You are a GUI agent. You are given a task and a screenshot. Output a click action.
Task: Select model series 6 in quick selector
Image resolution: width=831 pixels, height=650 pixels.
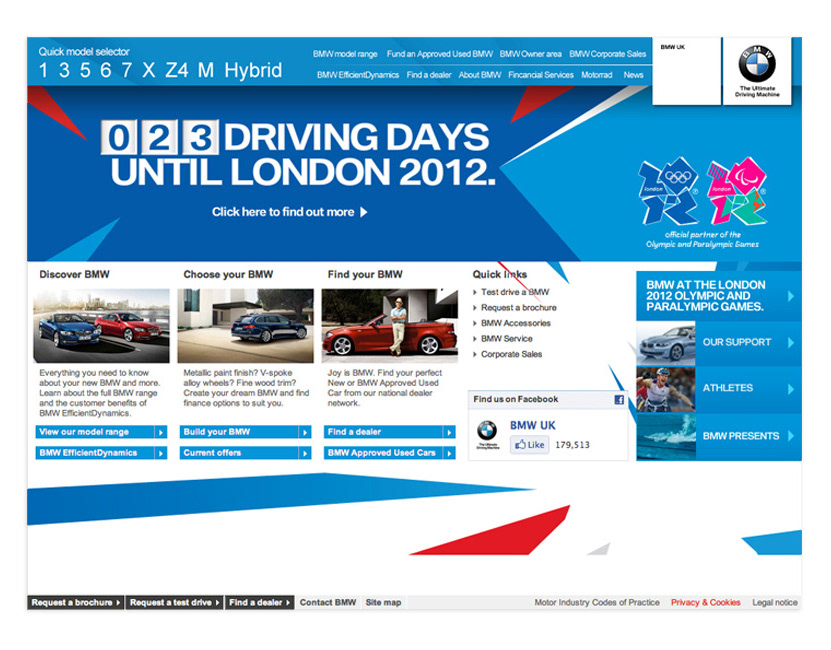(106, 70)
